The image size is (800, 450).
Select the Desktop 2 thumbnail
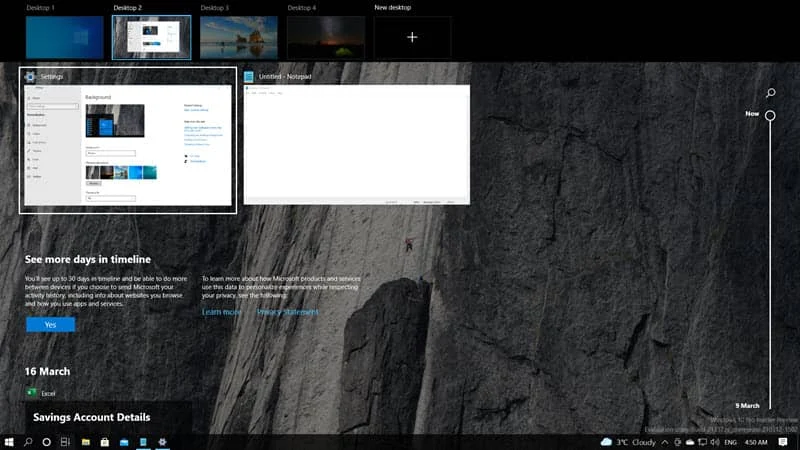click(152, 37)
